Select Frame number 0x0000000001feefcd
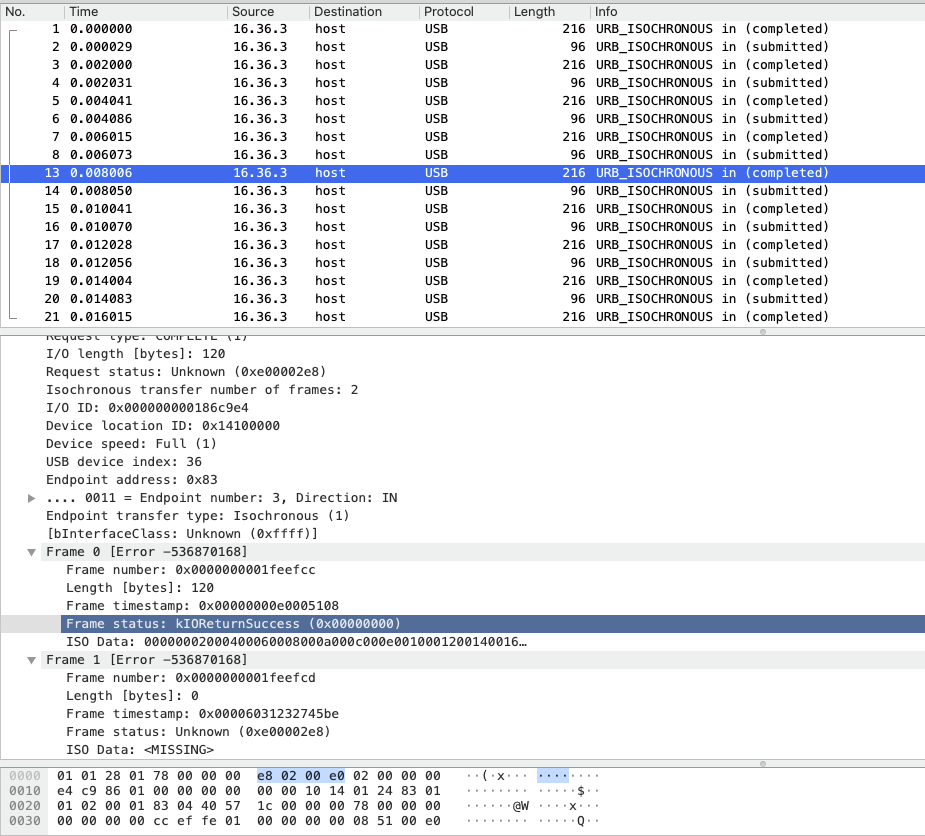This screenshot has width=925, height=836. click(x=191, y=678)
